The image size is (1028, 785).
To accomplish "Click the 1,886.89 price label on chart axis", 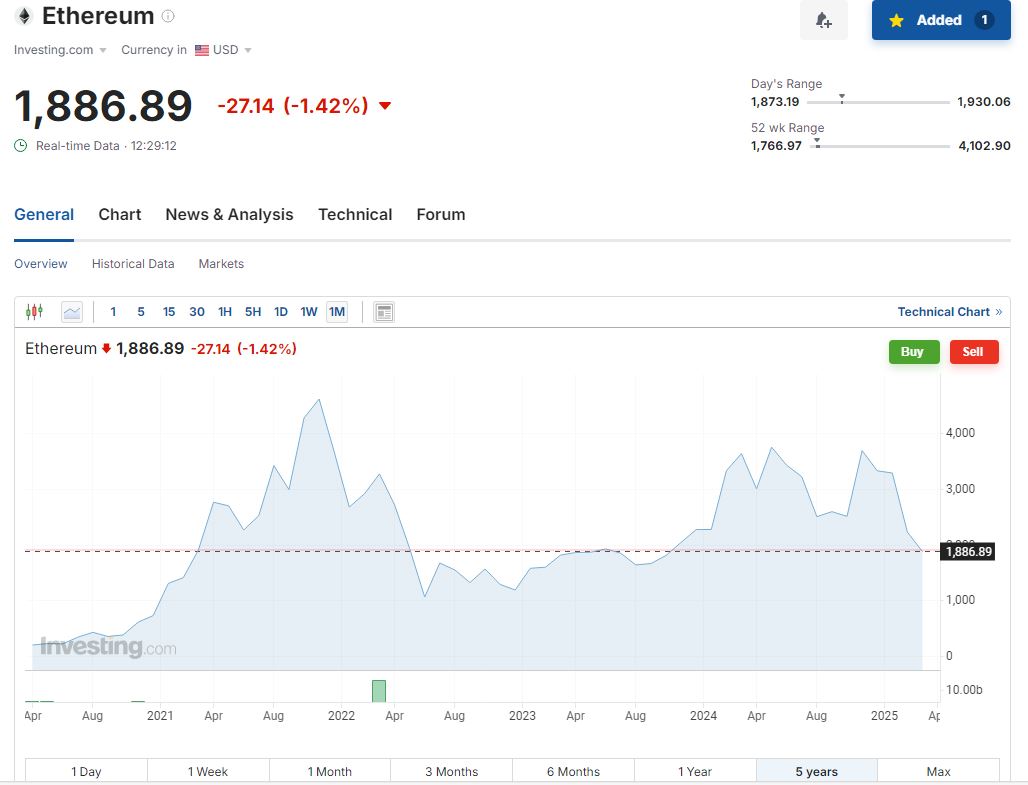I will (x=968, y=552).
